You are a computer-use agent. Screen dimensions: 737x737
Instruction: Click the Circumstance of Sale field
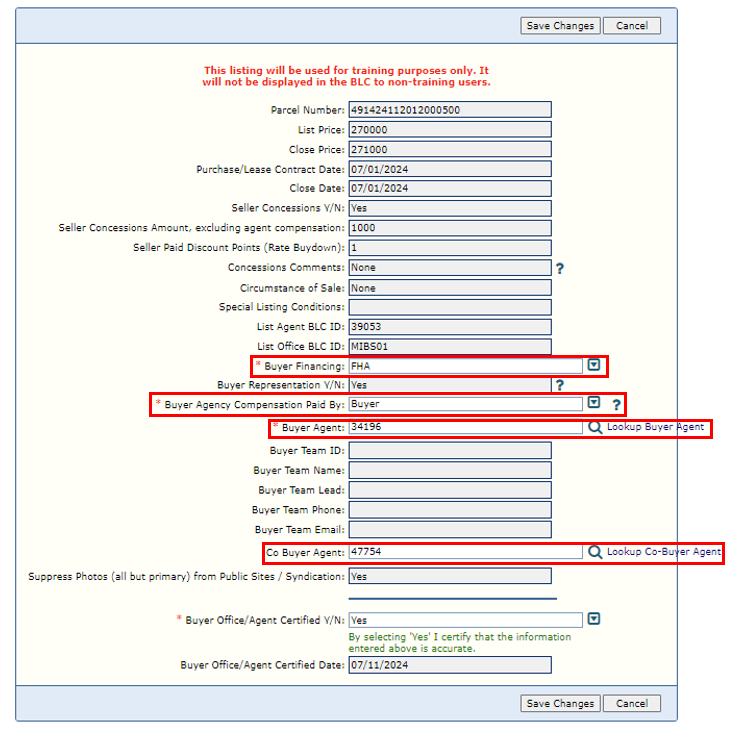[x=450, y=288]
